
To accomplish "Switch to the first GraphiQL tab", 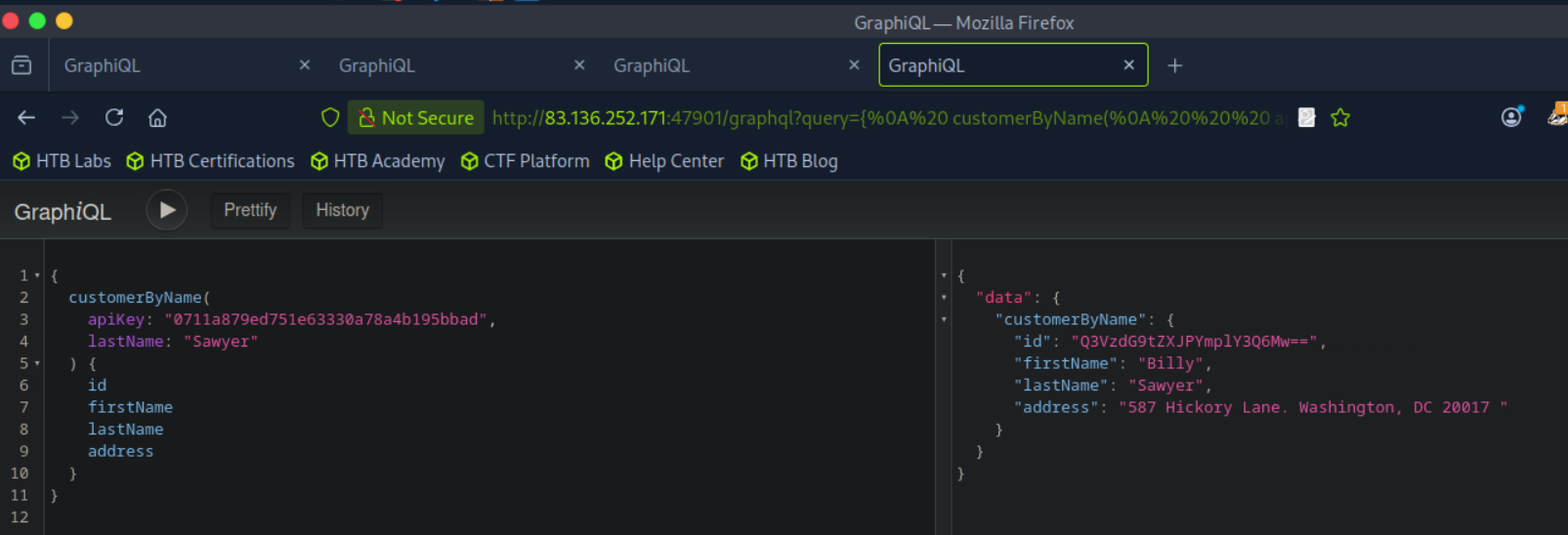I will coord(176,65).
